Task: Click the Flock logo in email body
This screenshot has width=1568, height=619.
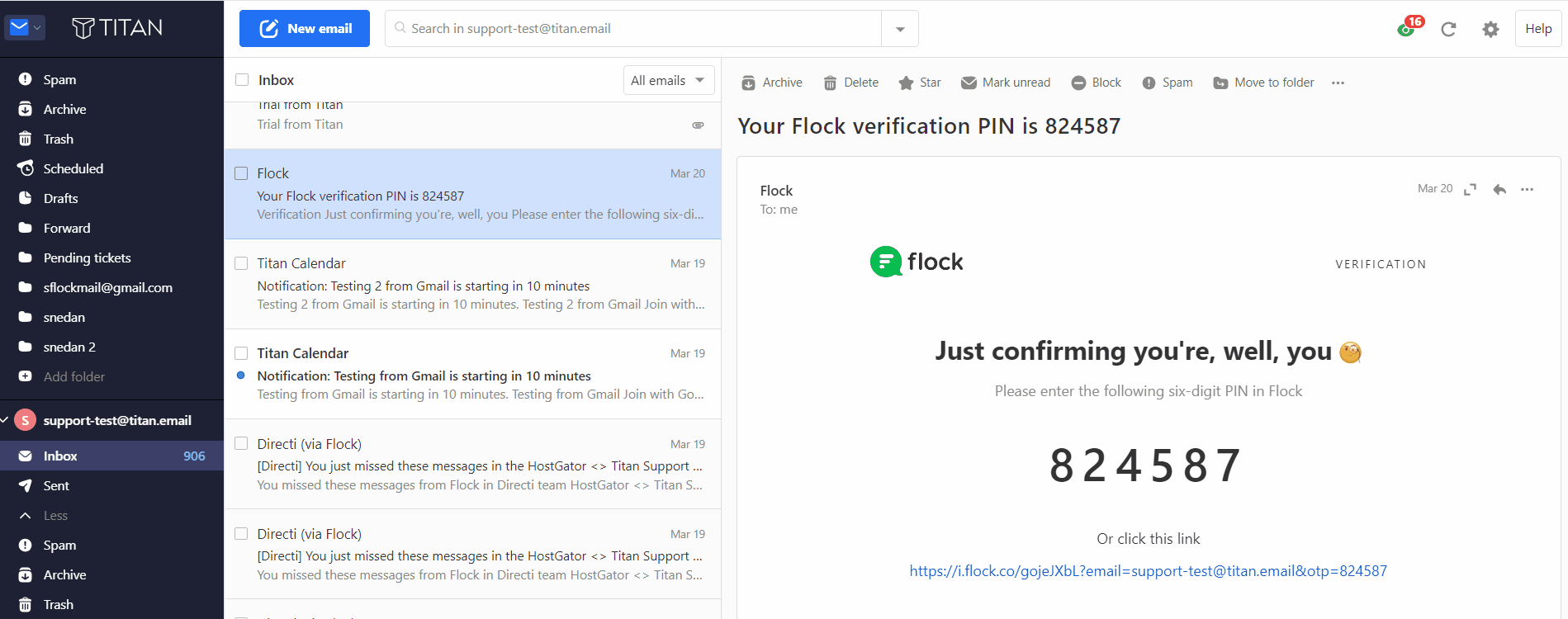Action: click(x=917, y=262)
